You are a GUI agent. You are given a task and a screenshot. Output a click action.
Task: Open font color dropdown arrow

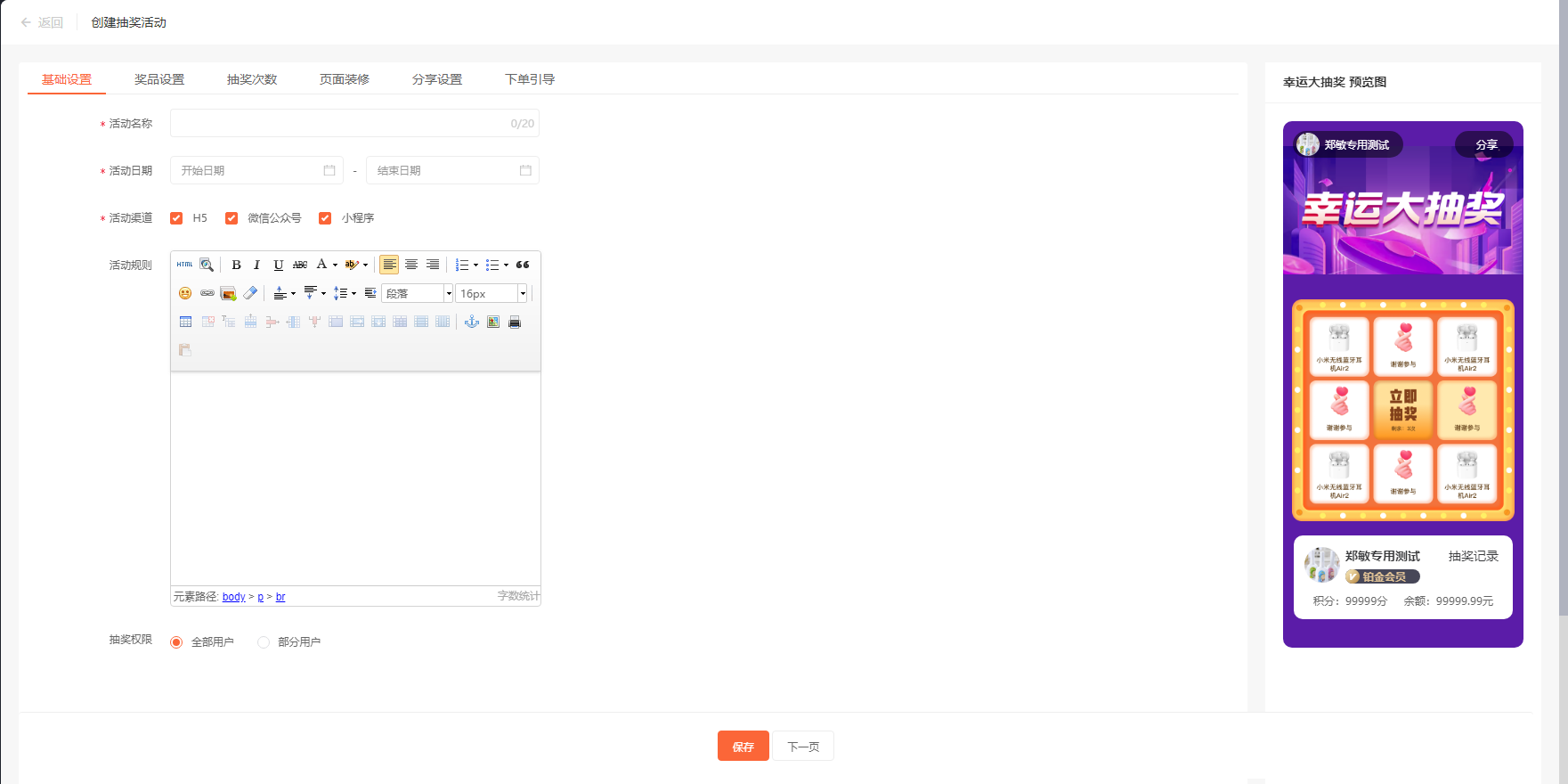point(335,265)
